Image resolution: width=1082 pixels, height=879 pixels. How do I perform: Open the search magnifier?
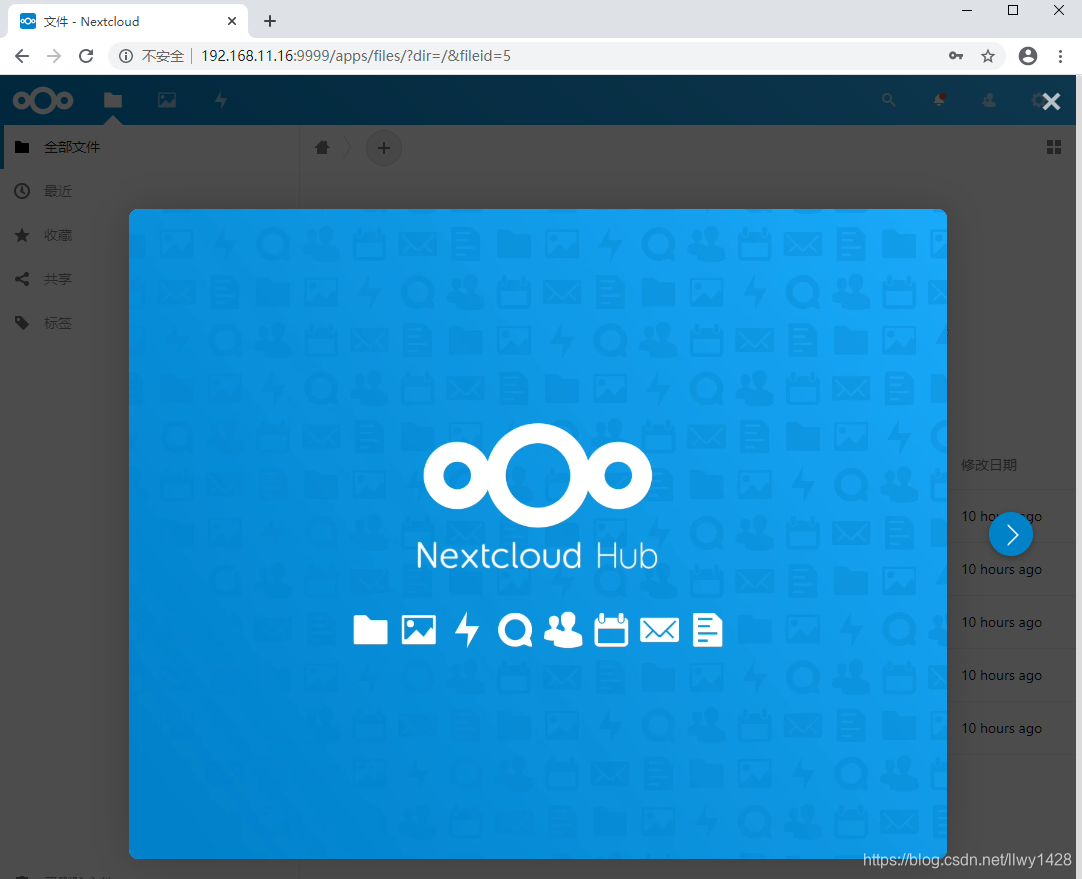click(x=888, y=100)
